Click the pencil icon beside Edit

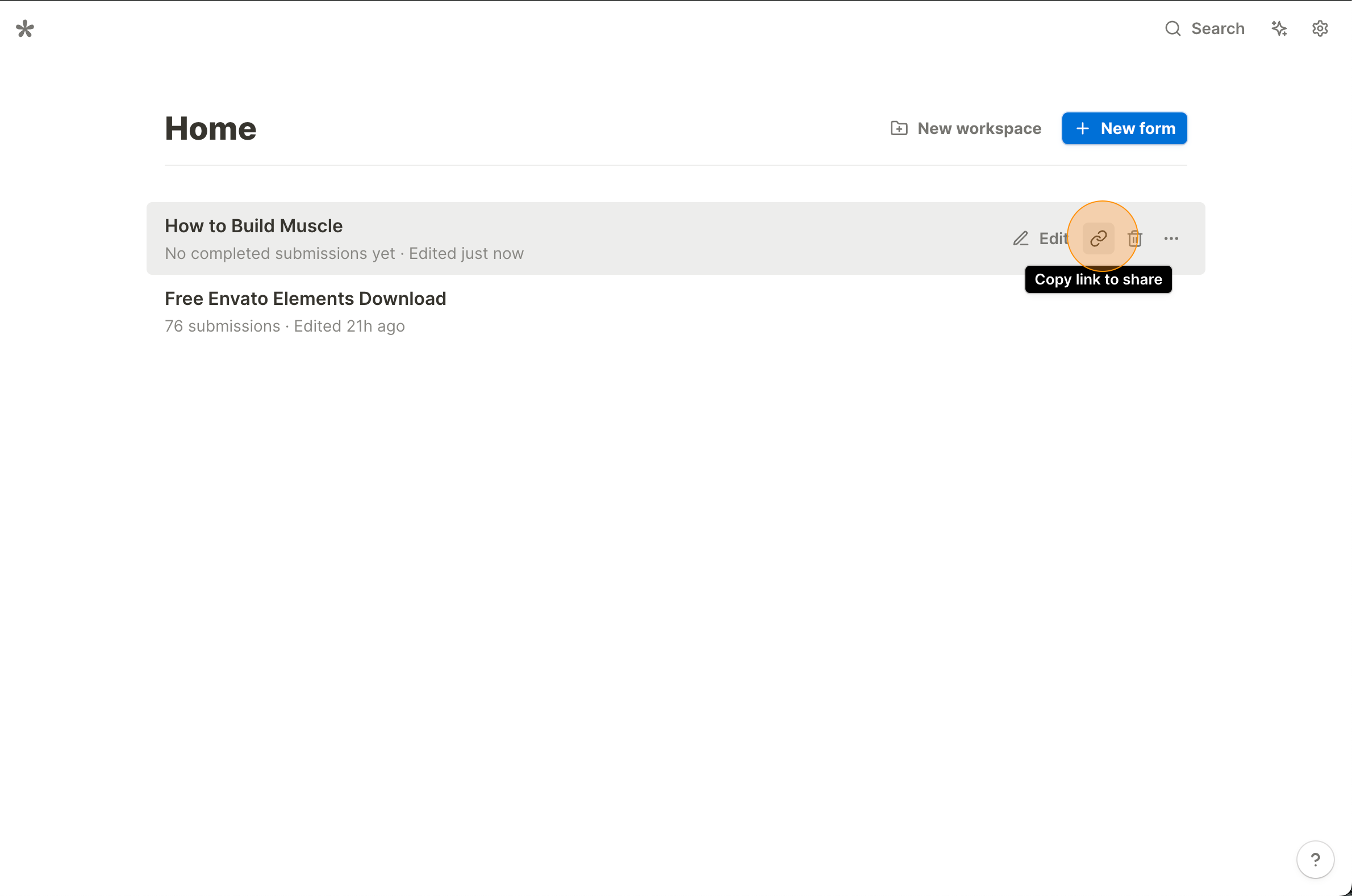coord(1020,238)
